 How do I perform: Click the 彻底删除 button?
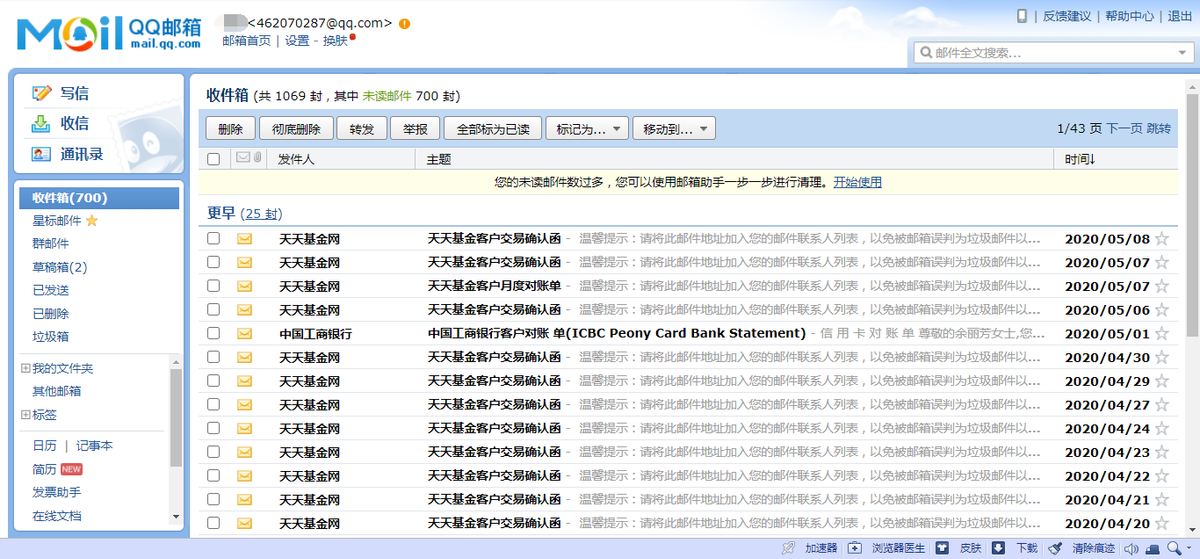pyautogui.click(x=296, y=129)
